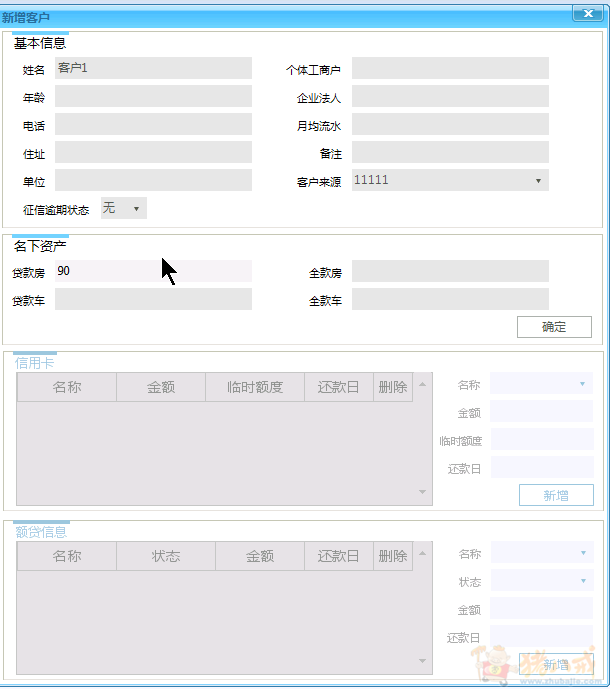Click the 单位 input field
The image size is (610, 689).
153,180
